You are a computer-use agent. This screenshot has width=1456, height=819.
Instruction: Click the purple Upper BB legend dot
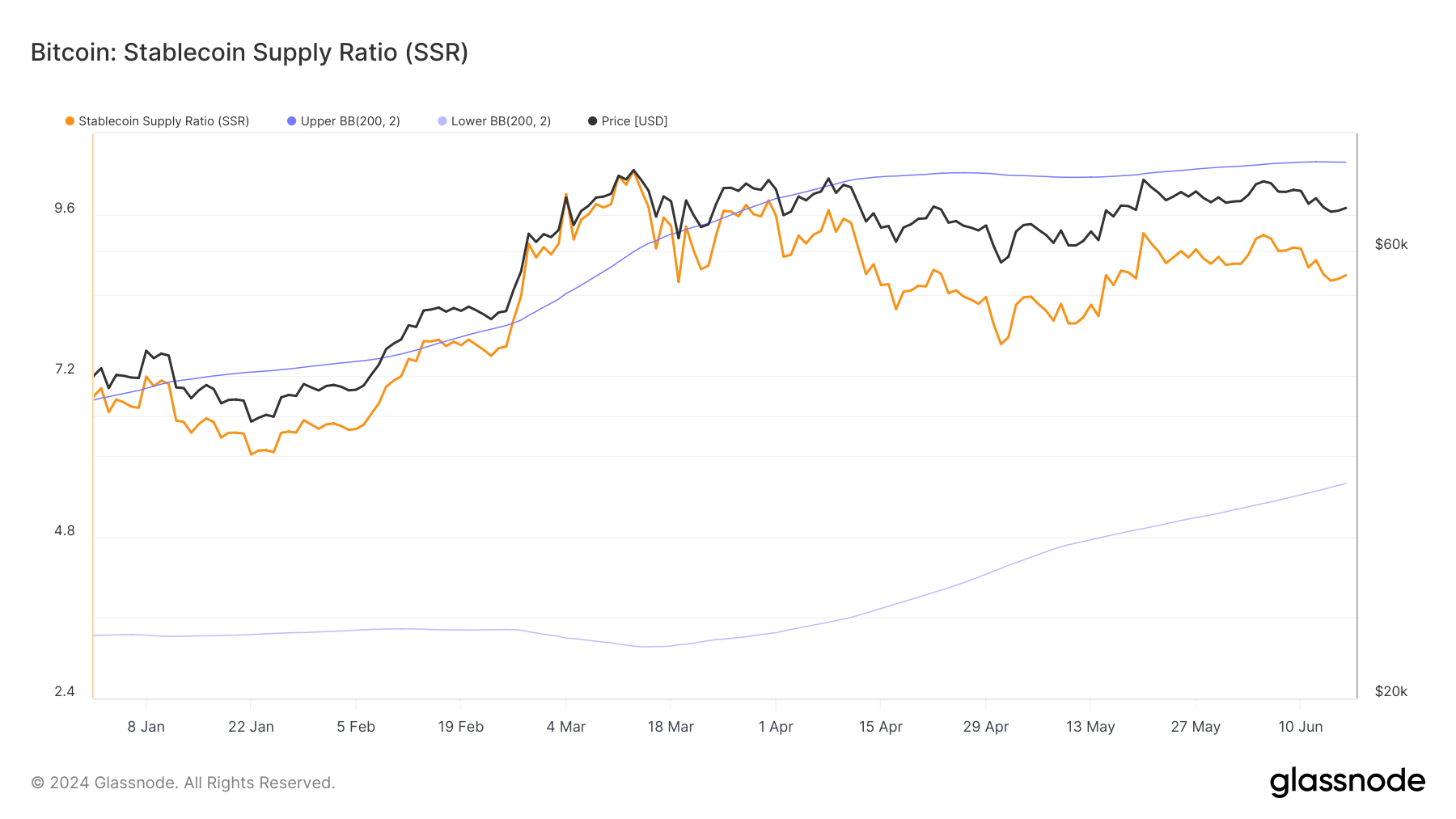[292, 121]
